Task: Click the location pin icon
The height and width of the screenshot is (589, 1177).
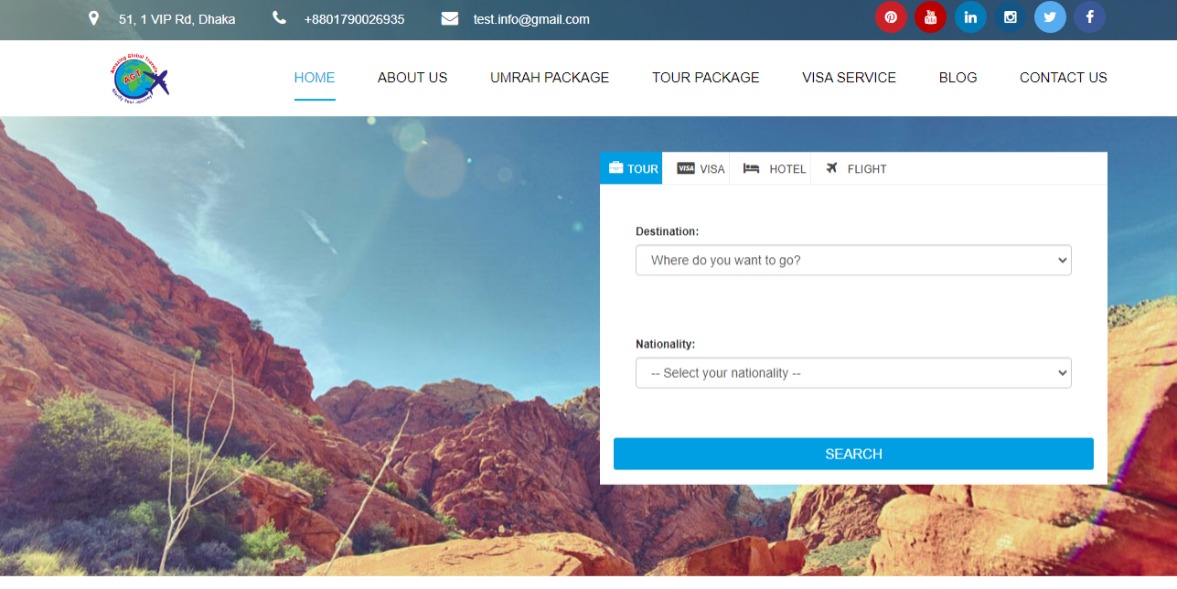Action: tap(94, 18)
